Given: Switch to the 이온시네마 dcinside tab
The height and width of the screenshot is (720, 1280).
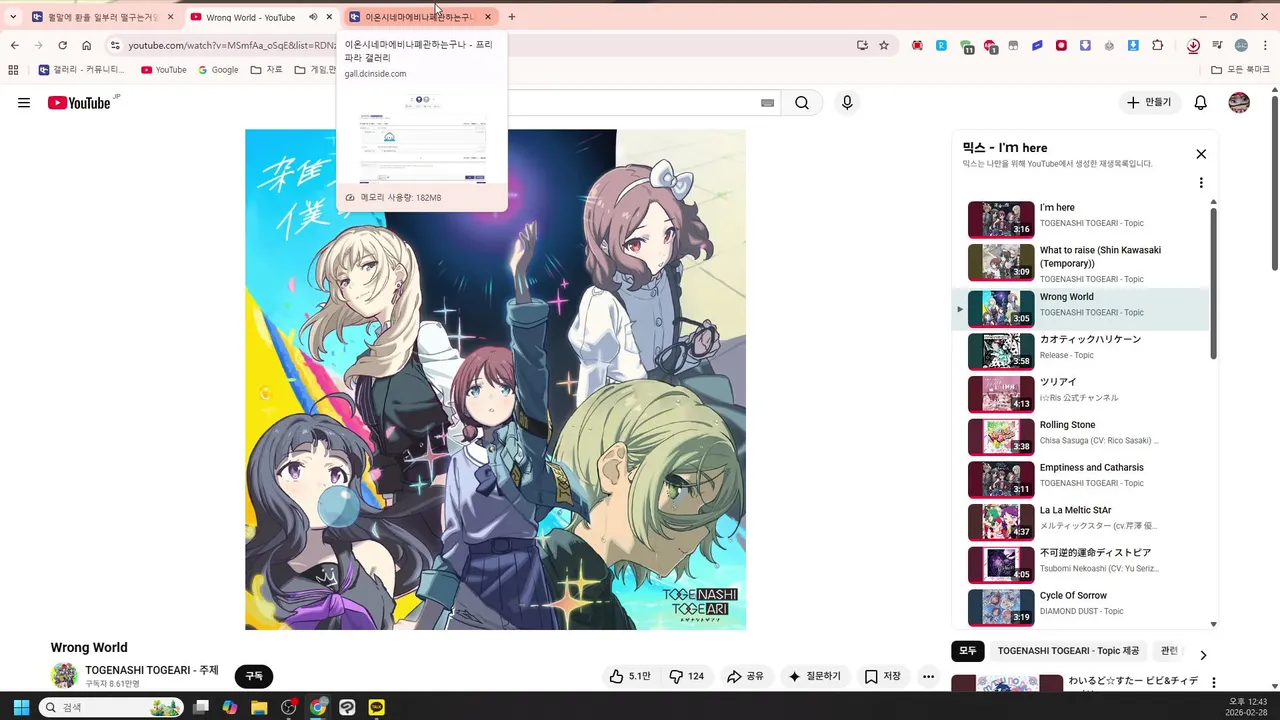Looking at the screenshot, I should pos(421,17).
